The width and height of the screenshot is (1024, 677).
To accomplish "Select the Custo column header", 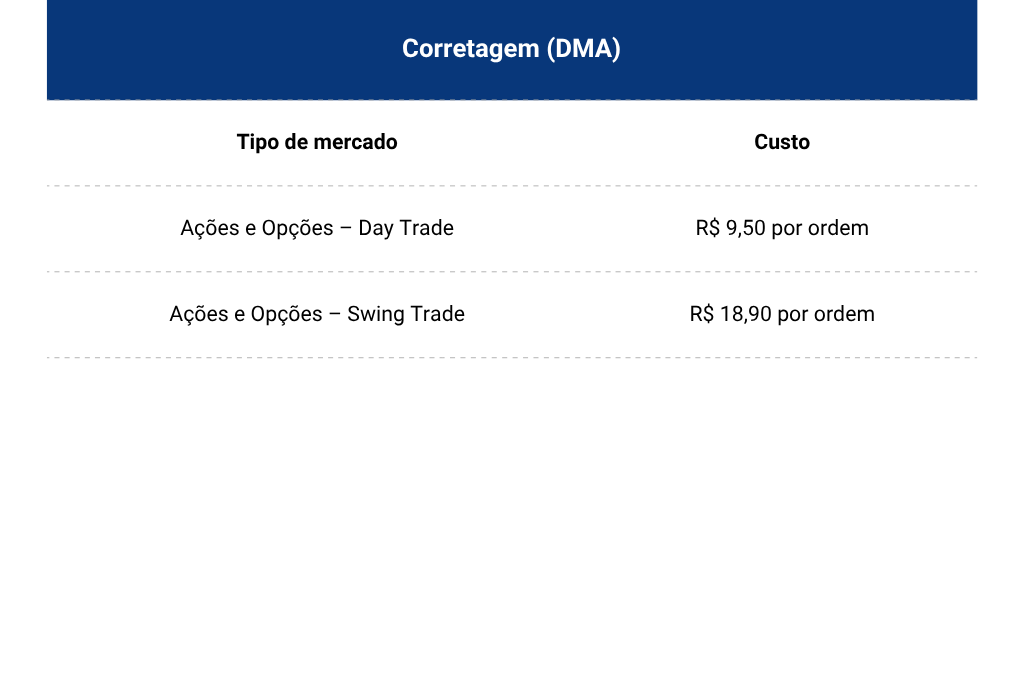I will (782, 142).
